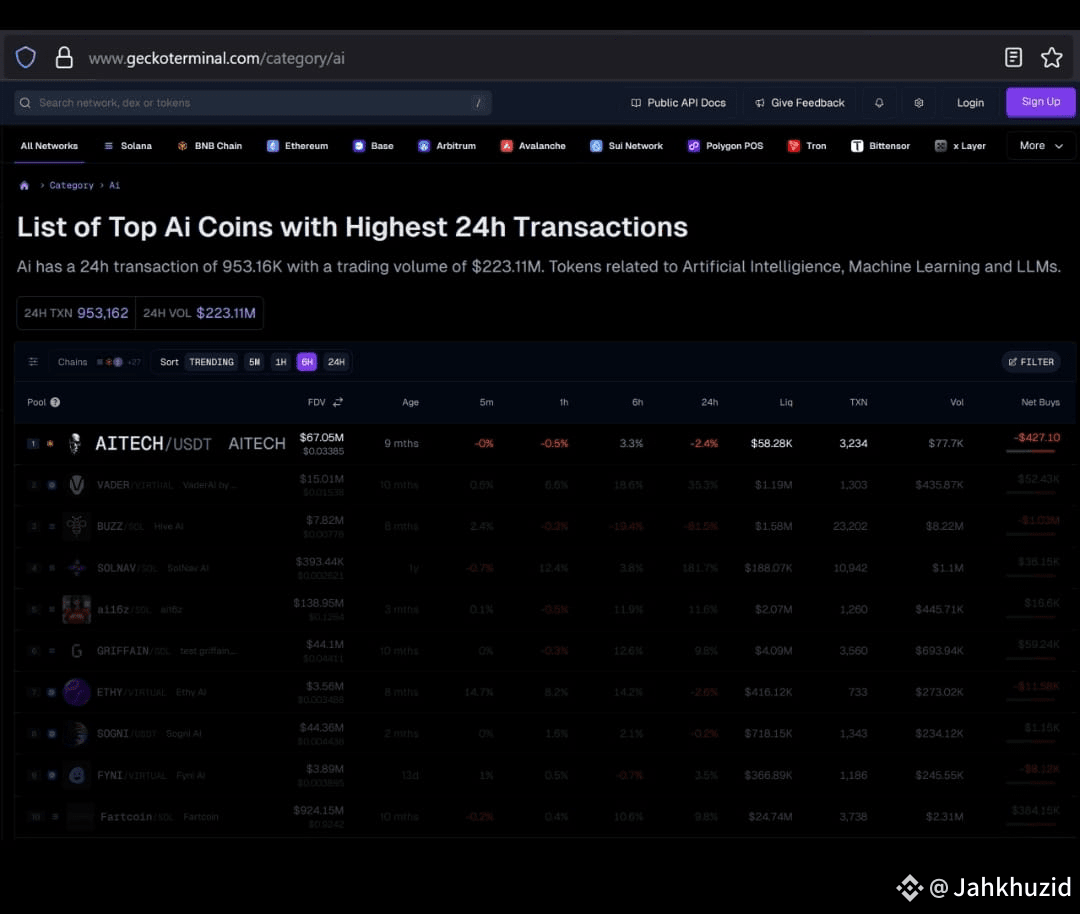Select the Solana network tab
The image size is (1080, 914).
(x=128, y=146)
